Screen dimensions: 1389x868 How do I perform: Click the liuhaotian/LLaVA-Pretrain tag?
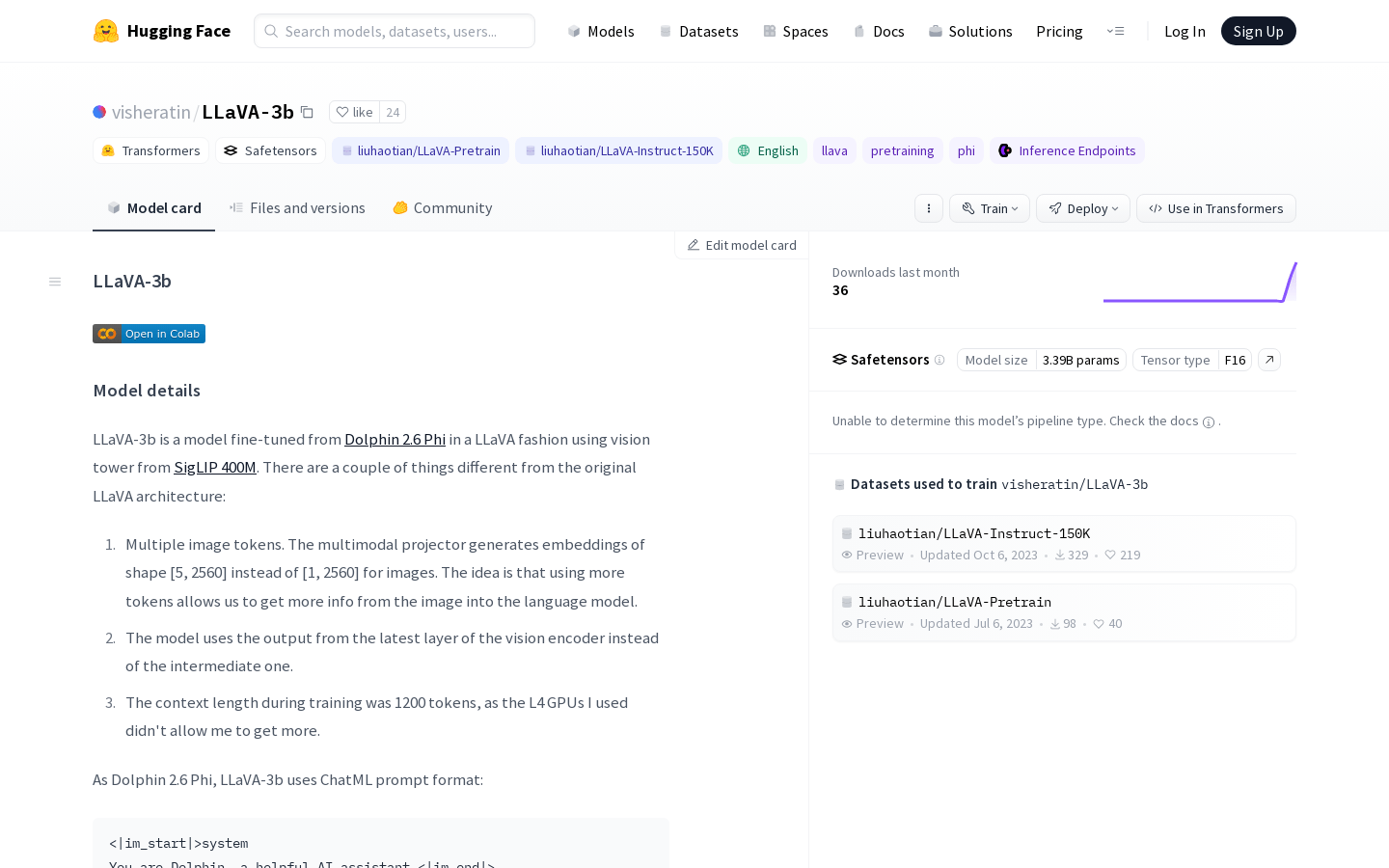pyautogui.click(x=421, y=150)
